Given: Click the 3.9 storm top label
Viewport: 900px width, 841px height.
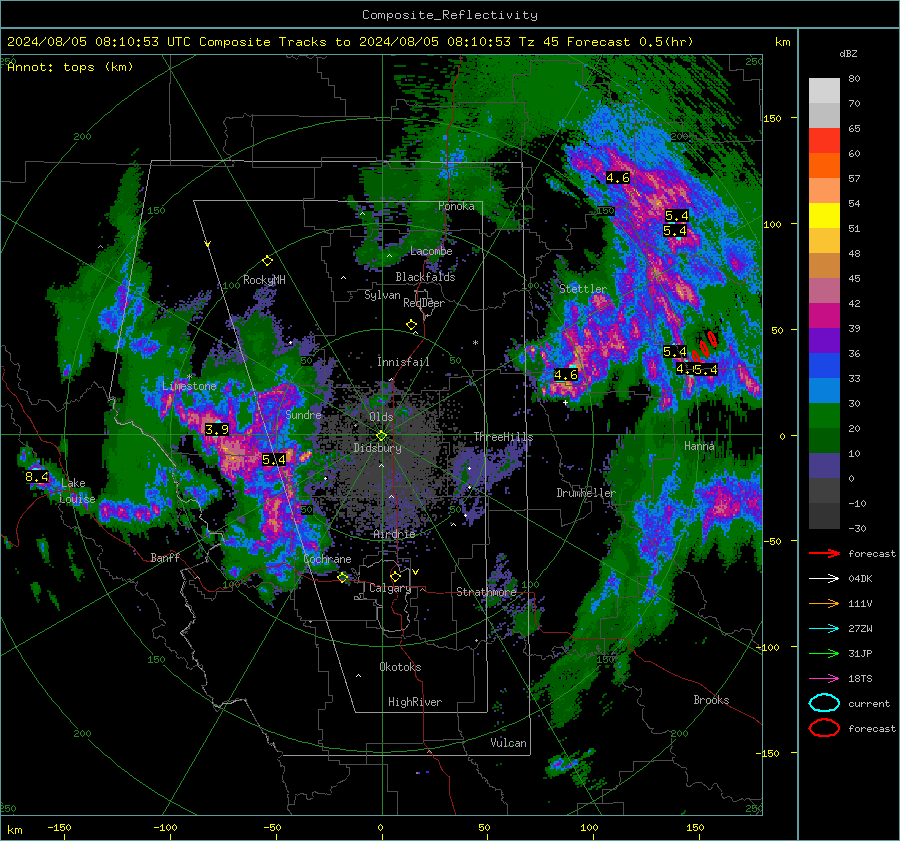Looking at the screenshot, I should [x=217, y=429].
